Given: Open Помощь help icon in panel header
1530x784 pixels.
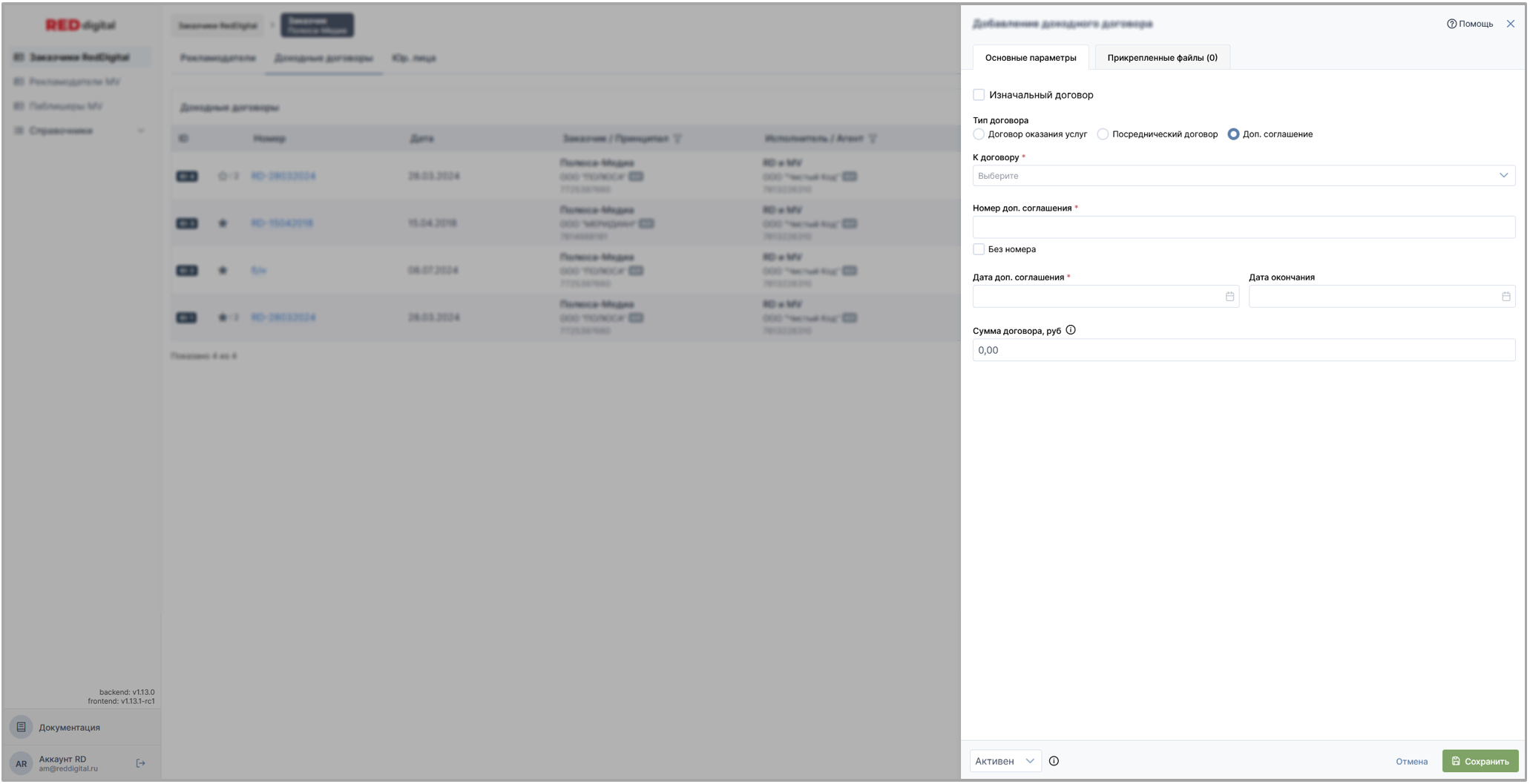Looking at the screenshot, I should 1451,24.
